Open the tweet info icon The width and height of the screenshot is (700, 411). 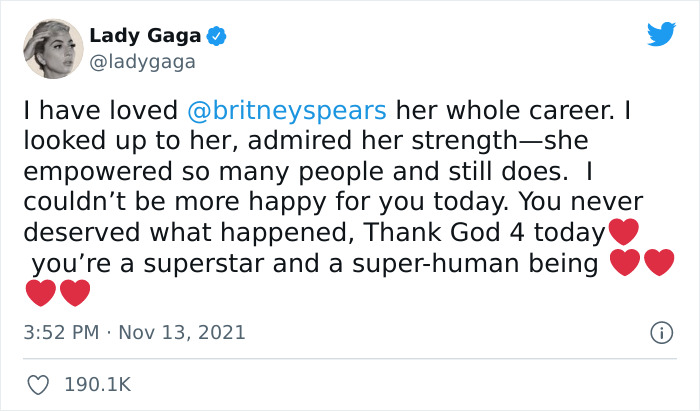tap(660, 332)
